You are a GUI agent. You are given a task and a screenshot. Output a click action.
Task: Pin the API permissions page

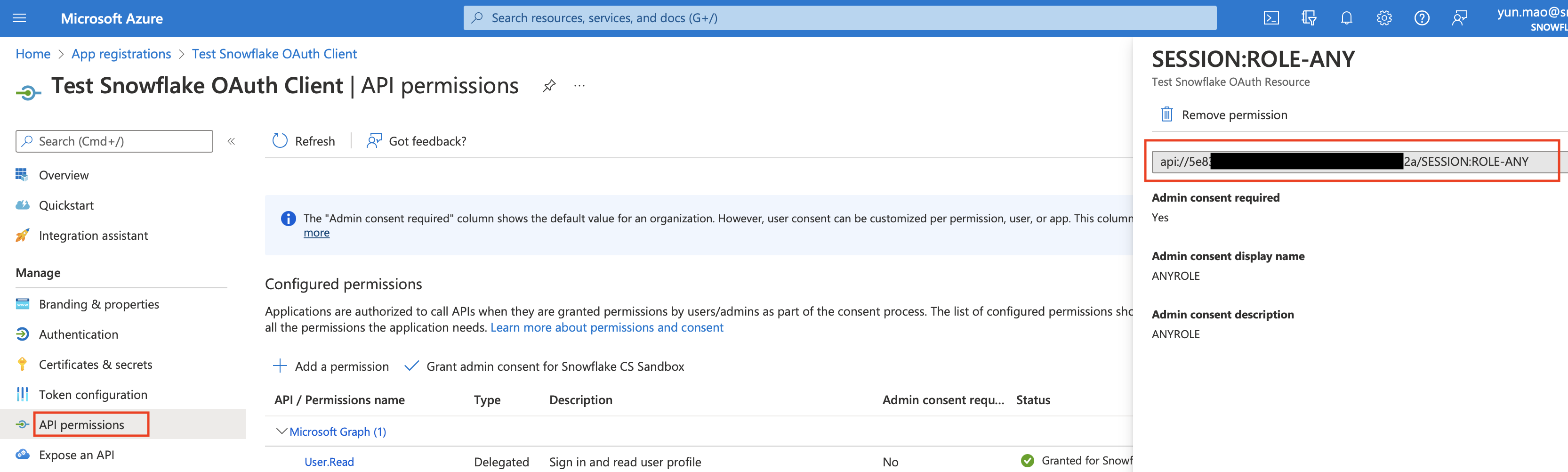pyautogui.click(x=549, y=85)
